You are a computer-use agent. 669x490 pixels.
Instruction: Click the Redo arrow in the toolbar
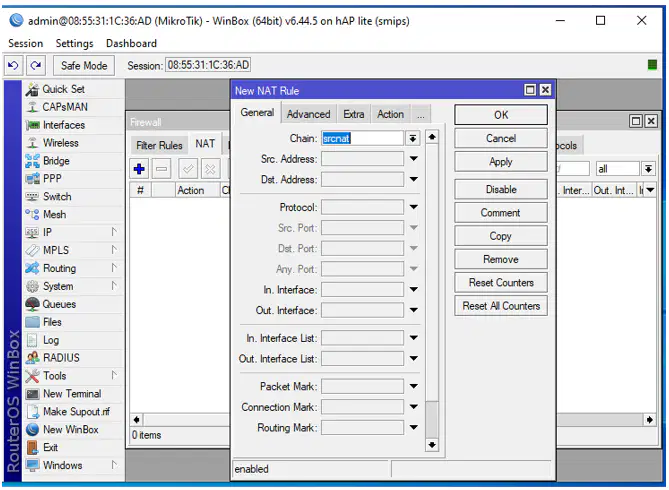[x=36, y=66]
